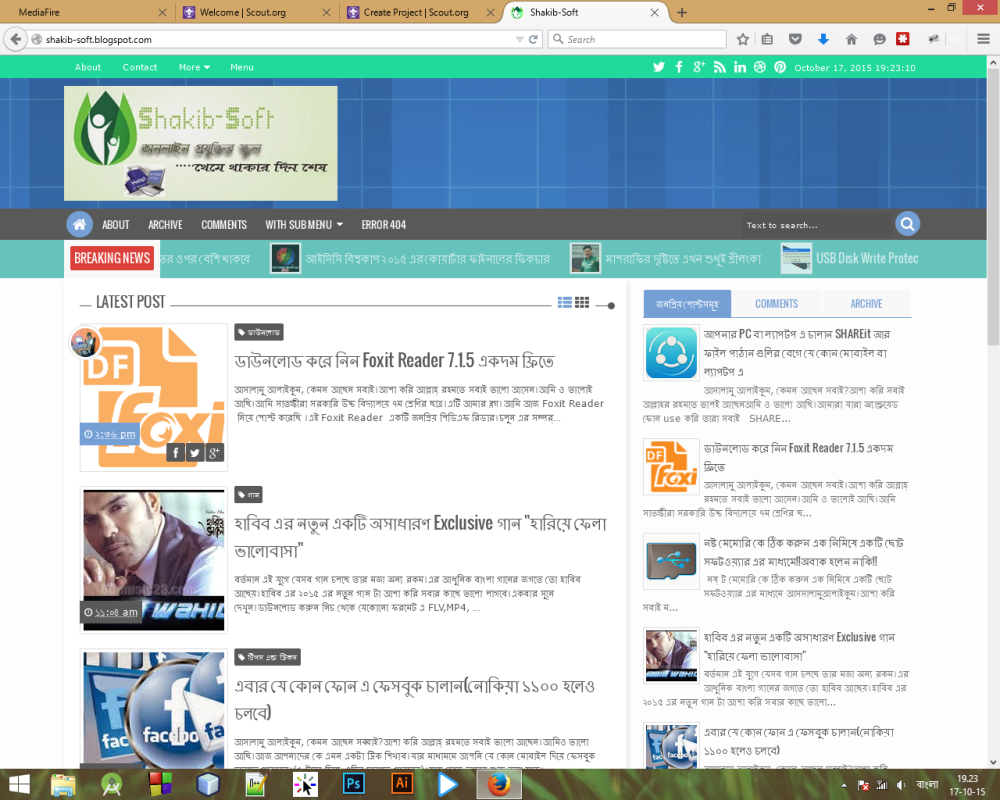Open the Contact link in top bar
Image resolution: width=1000 pixels, height=800 pixels.
pyautogui.click(x=140, y=67)
